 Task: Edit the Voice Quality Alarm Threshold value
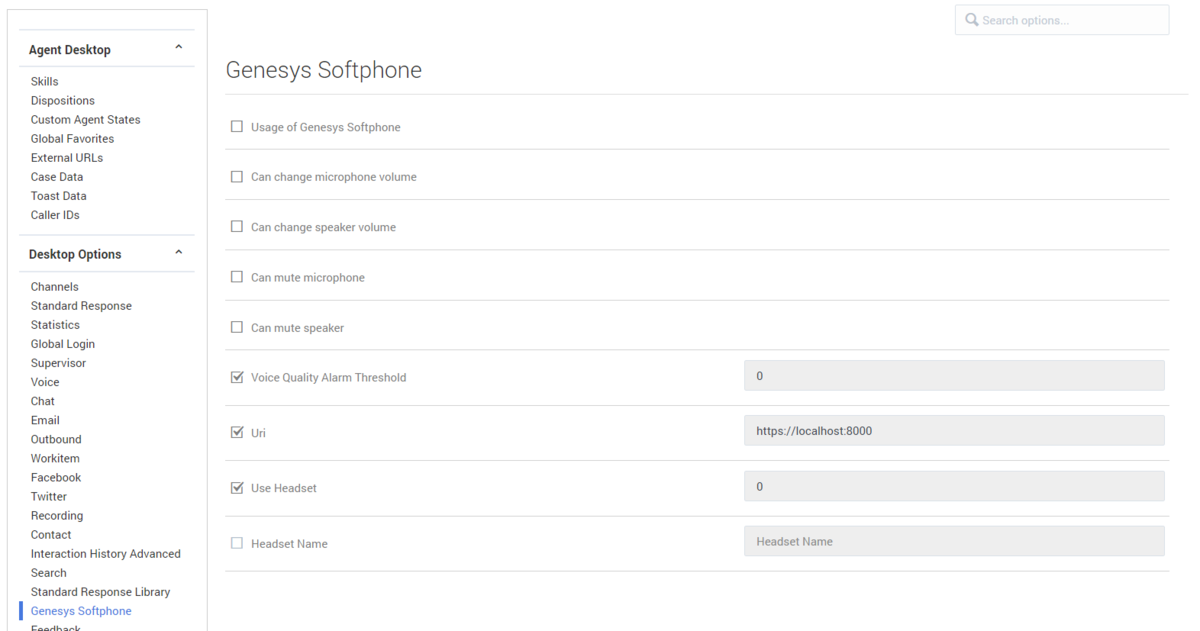point(954,376)
